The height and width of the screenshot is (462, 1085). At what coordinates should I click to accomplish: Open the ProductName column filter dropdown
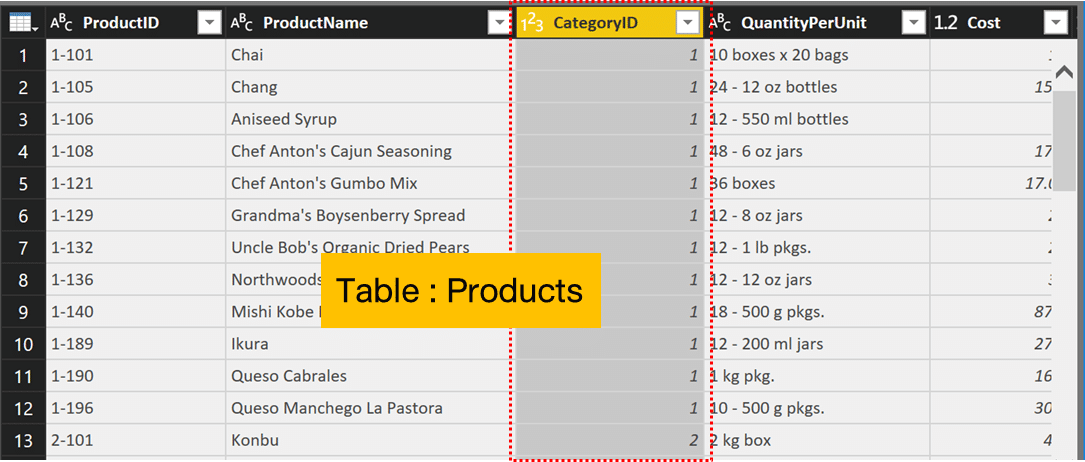pos(497,23)
